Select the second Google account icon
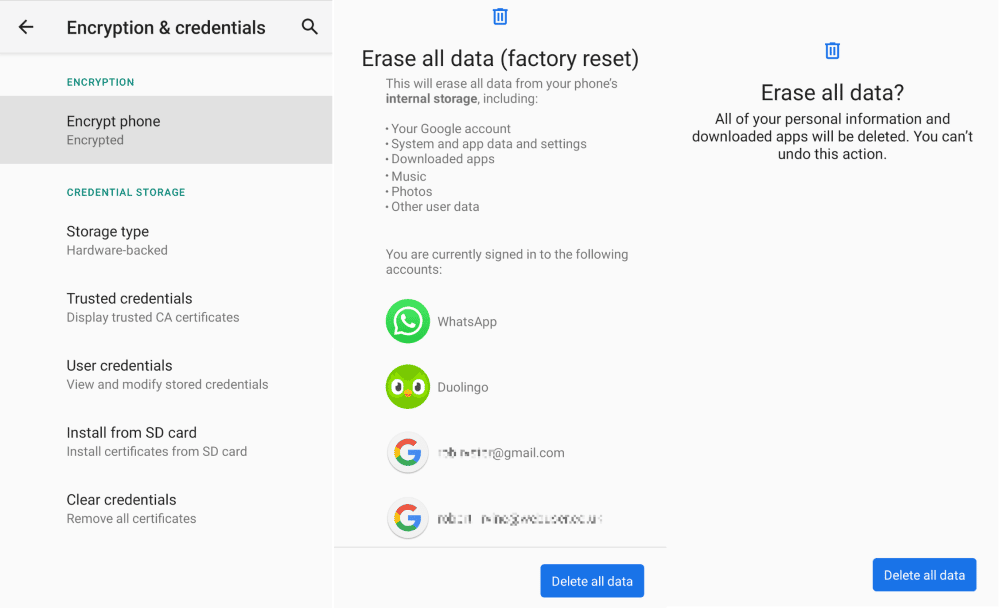Screen dimensions: 1000x608 tap(407, 518)
